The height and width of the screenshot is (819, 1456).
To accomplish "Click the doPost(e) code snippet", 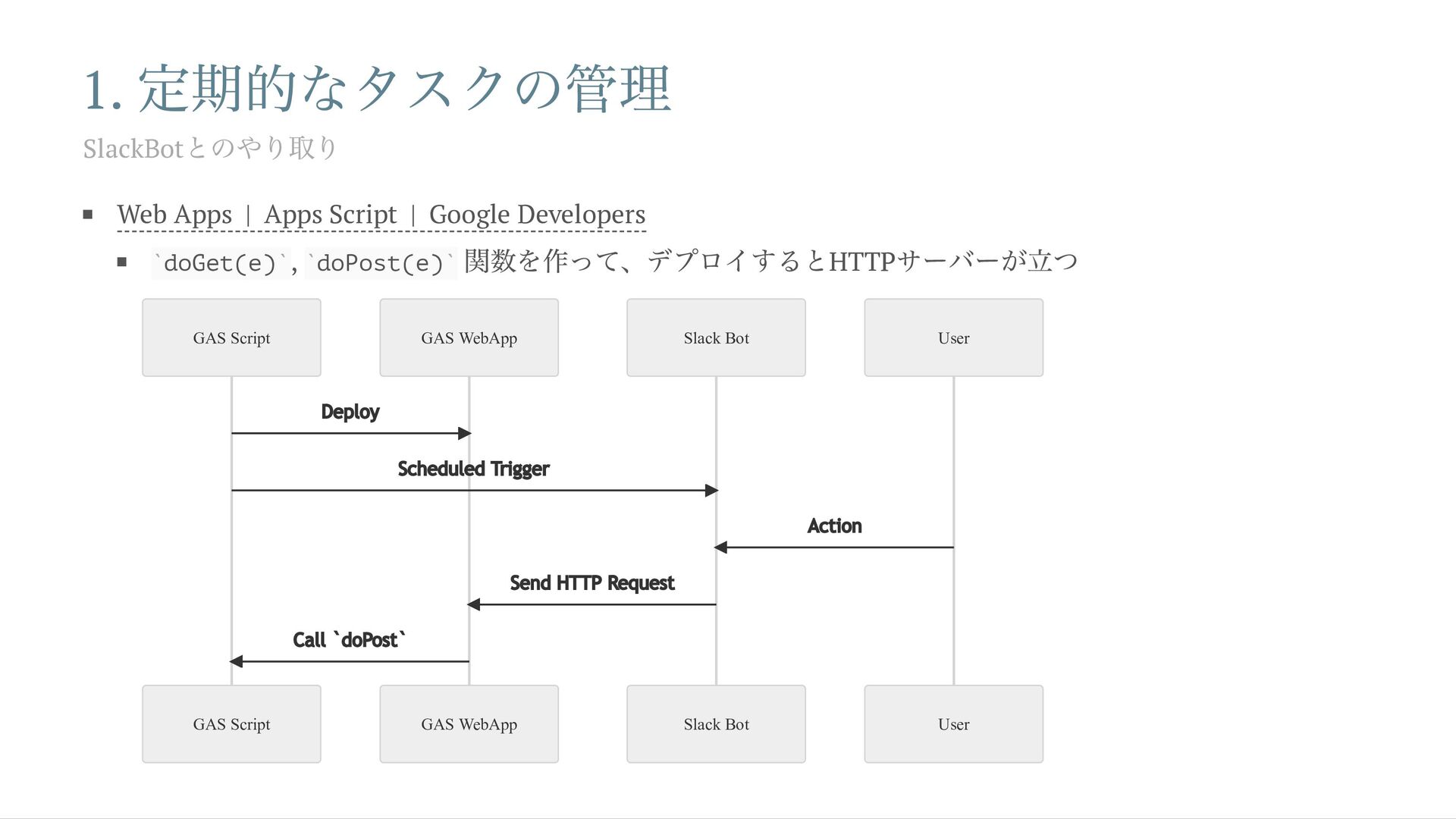I will 380,263.
